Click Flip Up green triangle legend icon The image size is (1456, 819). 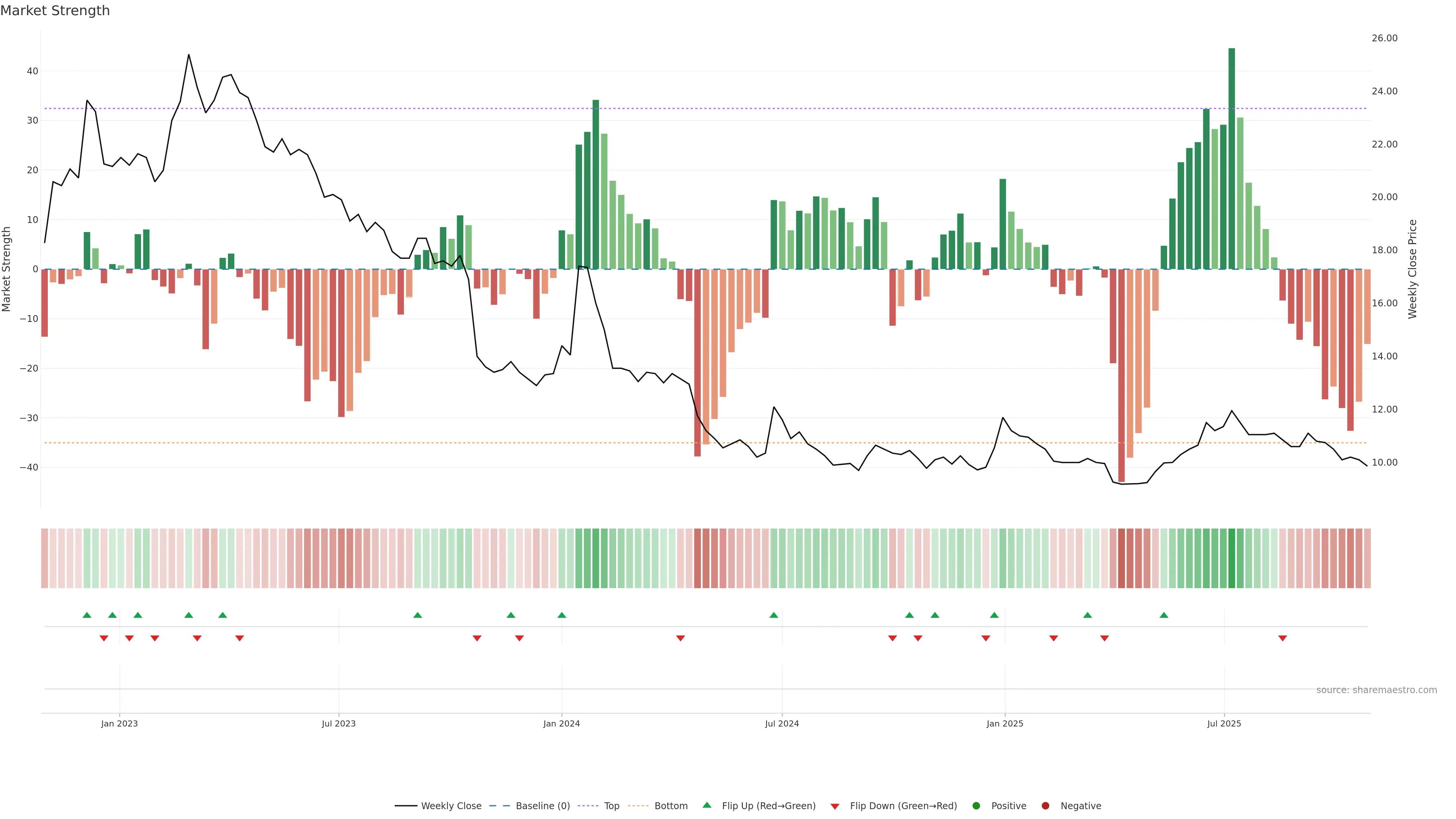(706, 805)
